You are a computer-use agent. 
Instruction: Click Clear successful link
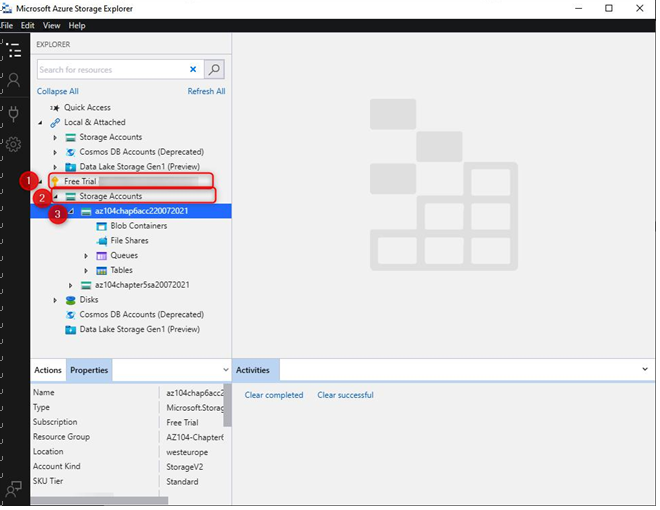pyautogui.click(x=345, y=395)
